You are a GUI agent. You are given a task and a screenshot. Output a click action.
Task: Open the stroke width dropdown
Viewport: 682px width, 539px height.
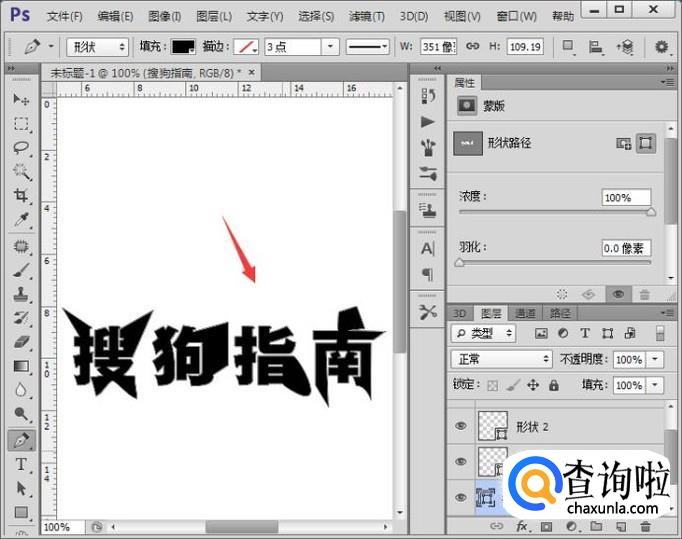pyautogui.click(x=330, y=47)
